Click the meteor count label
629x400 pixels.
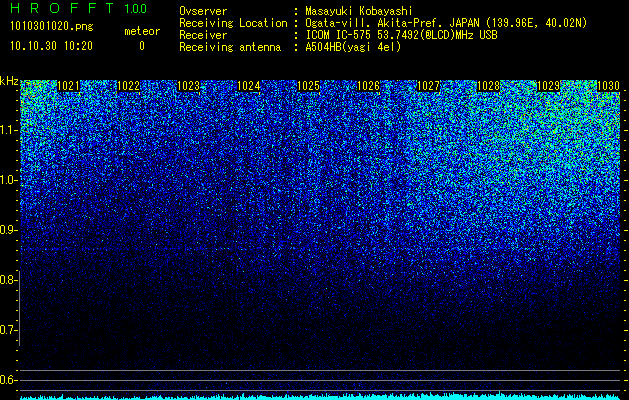point(142,31)
